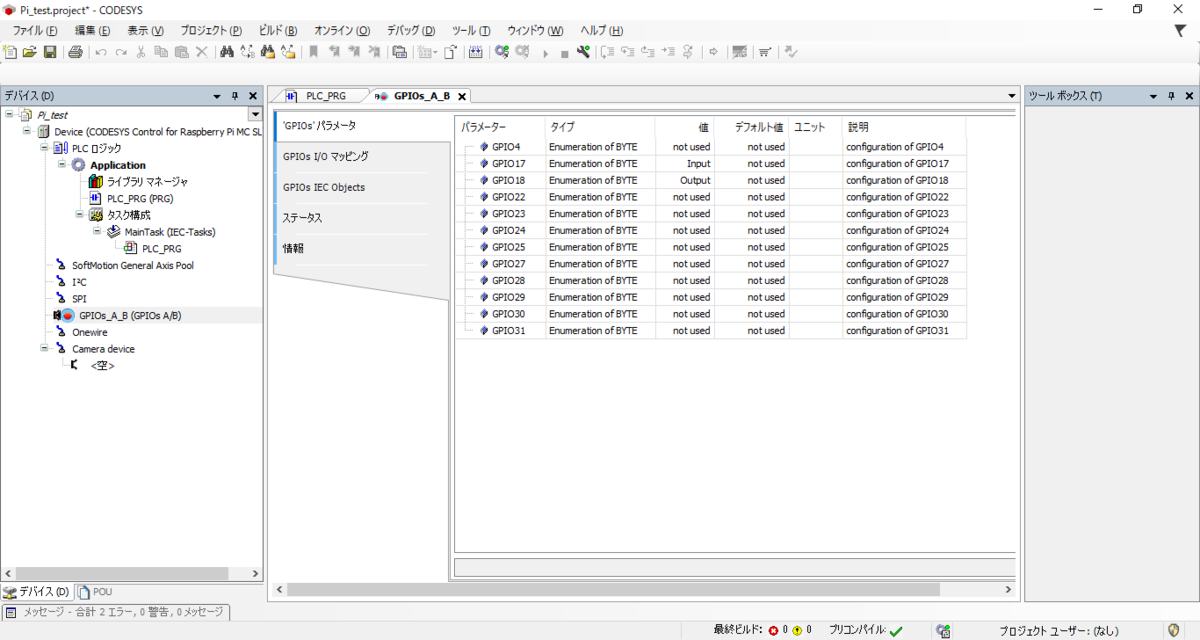Close the デバイス panel

pos(252,96)
